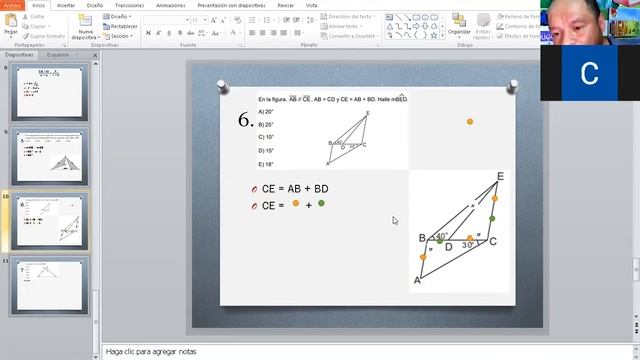This screenshot has width=640, height=360.
Task: Open the font size dropdown arrow
Action: coord(205,20)
